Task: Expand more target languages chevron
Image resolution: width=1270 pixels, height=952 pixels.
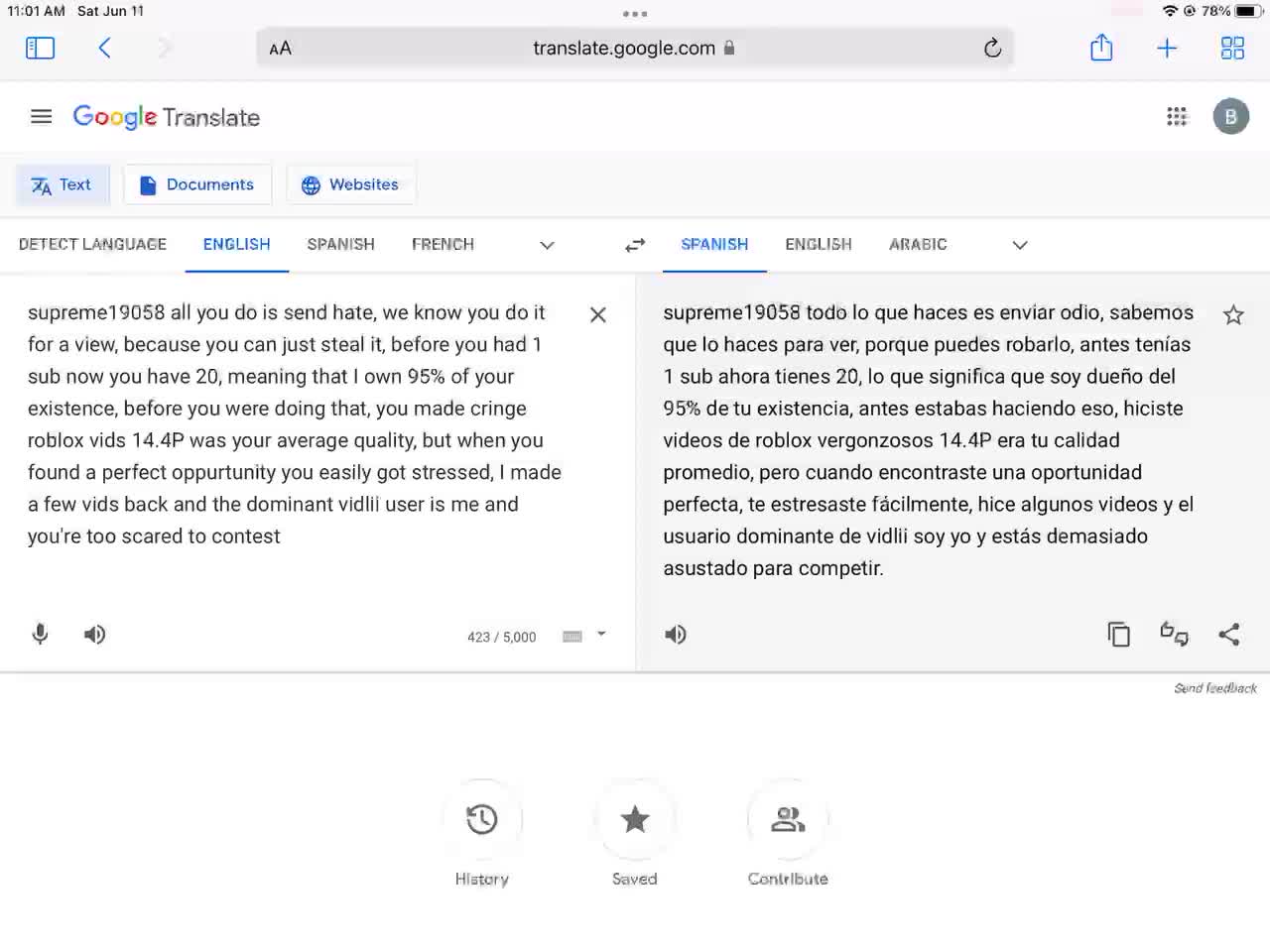Action: 1020,245
